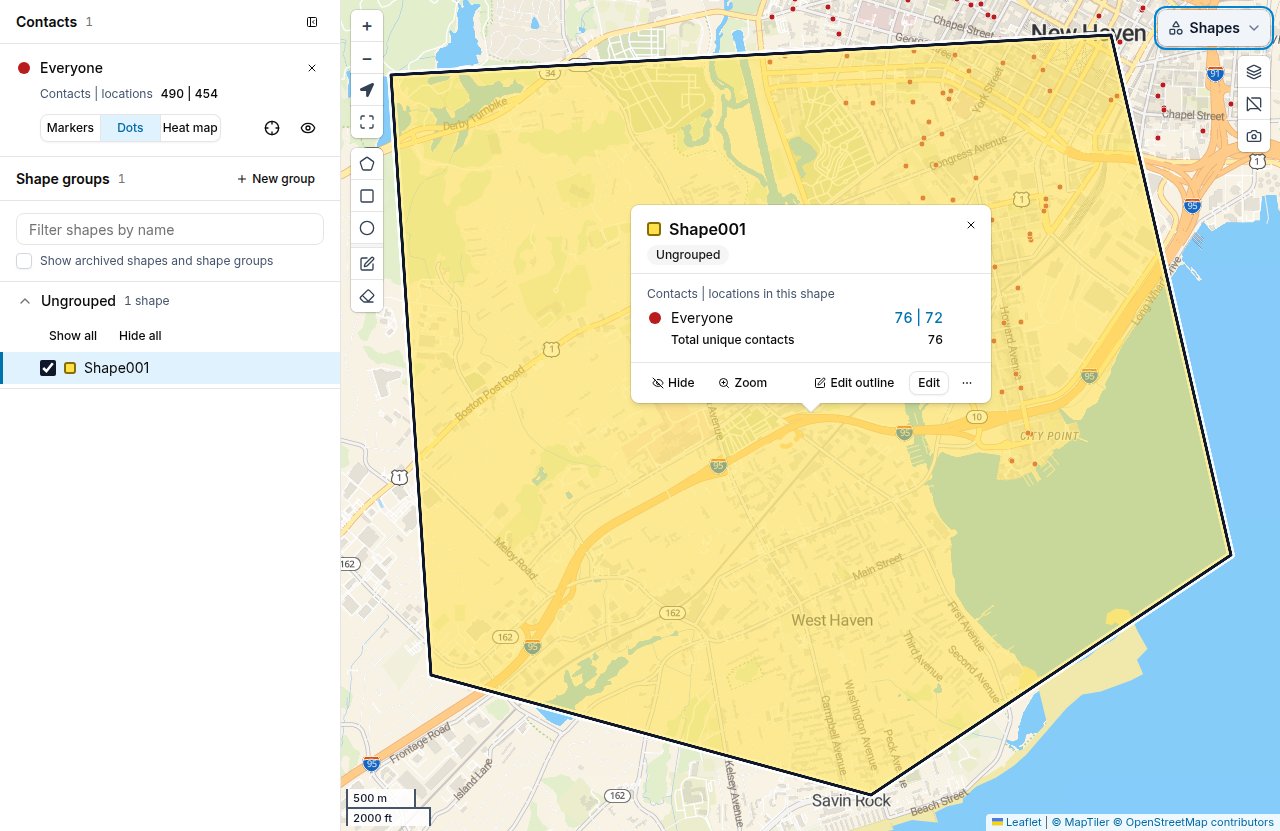Select the circle draw tool

pos(367,228)
